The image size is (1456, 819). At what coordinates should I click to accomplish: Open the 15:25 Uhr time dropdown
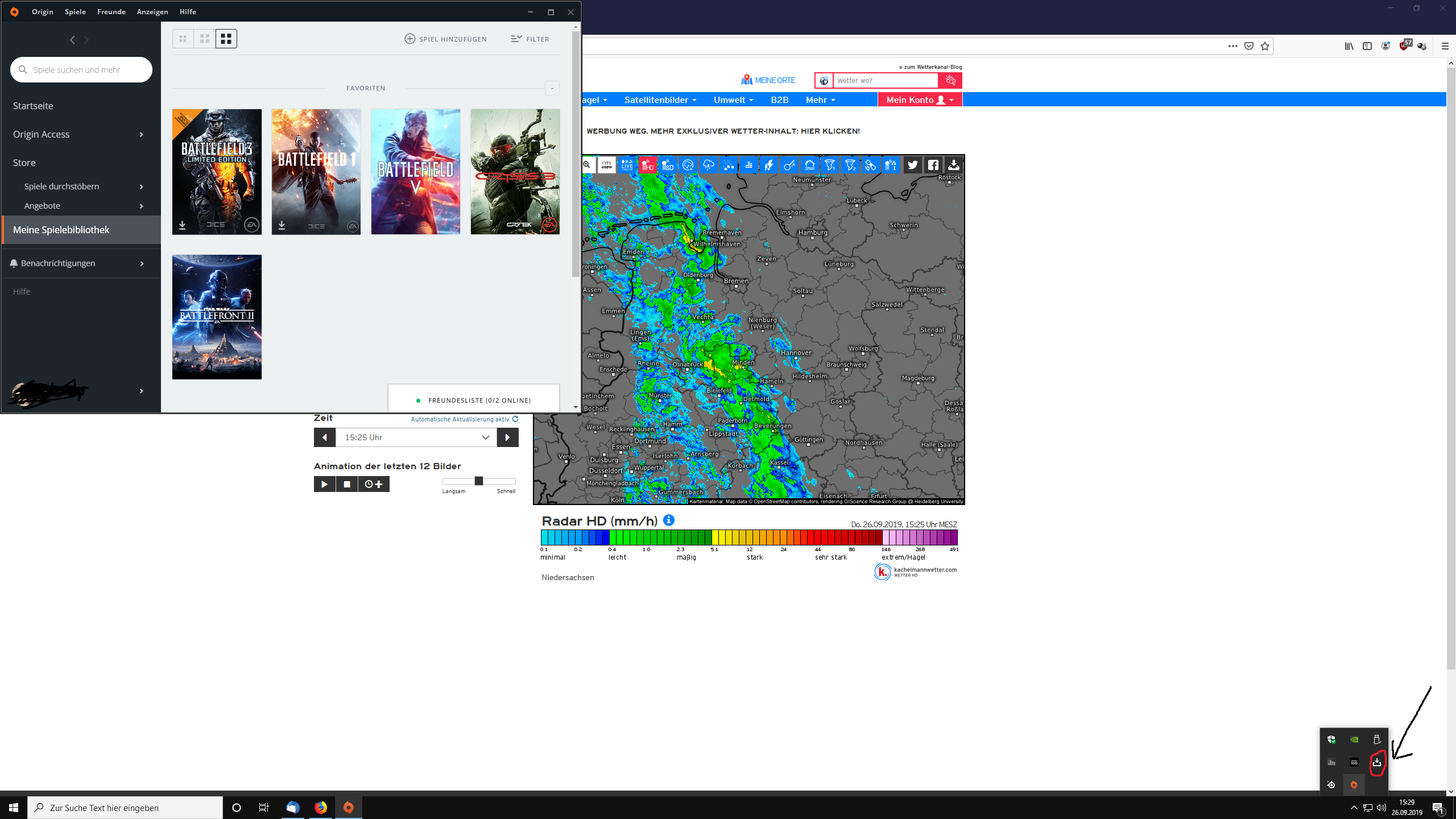[x=416, y=437]
